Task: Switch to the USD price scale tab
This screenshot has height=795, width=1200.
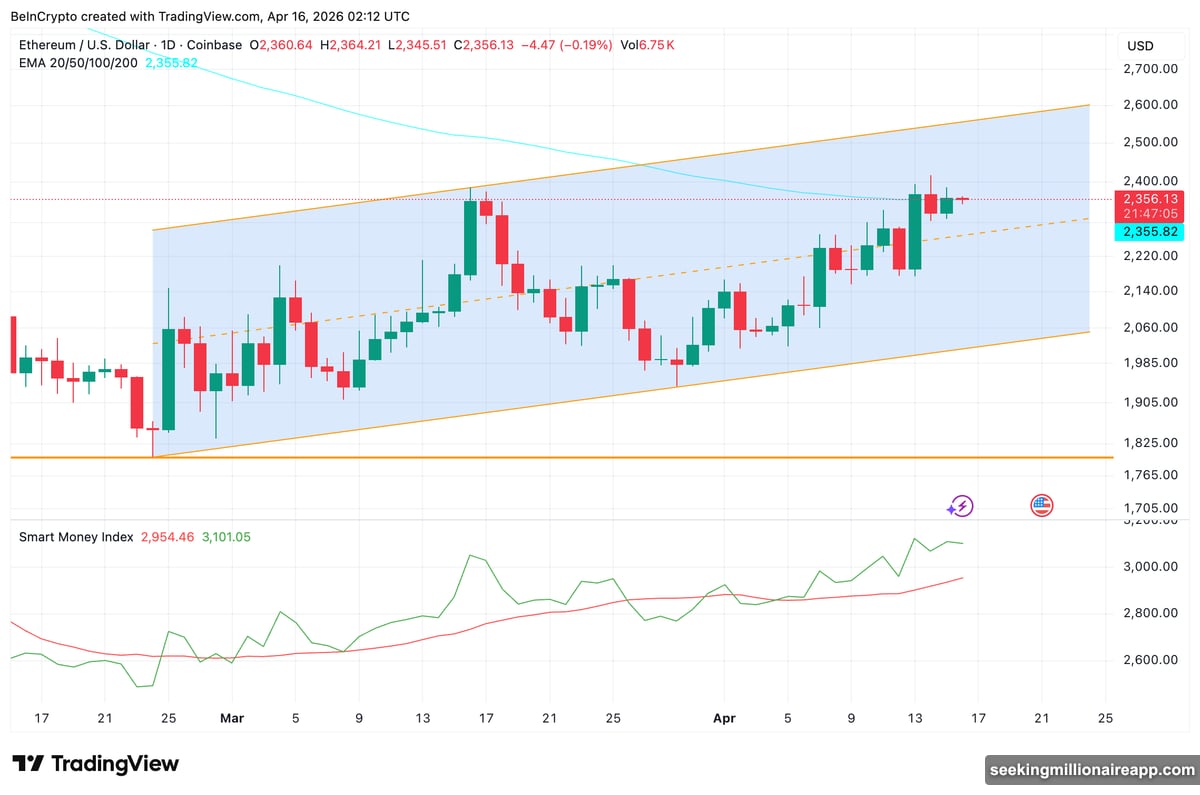Action: pyautogui.click(x=1142, y=44)
